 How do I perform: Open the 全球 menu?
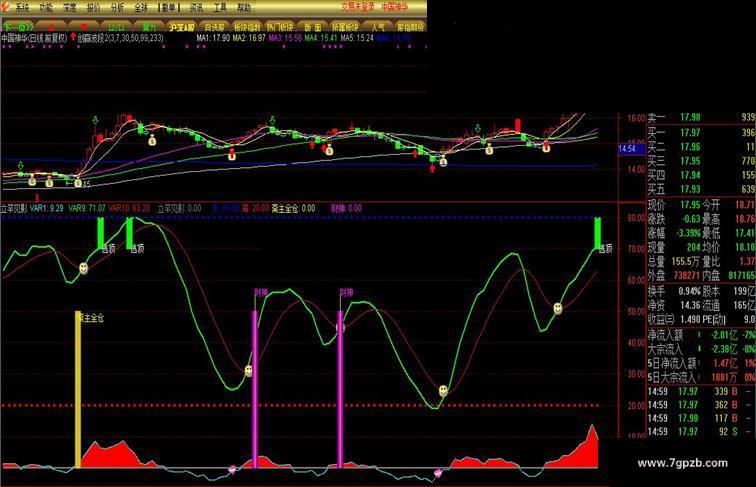pyautogui.click(x=140, y=8)
